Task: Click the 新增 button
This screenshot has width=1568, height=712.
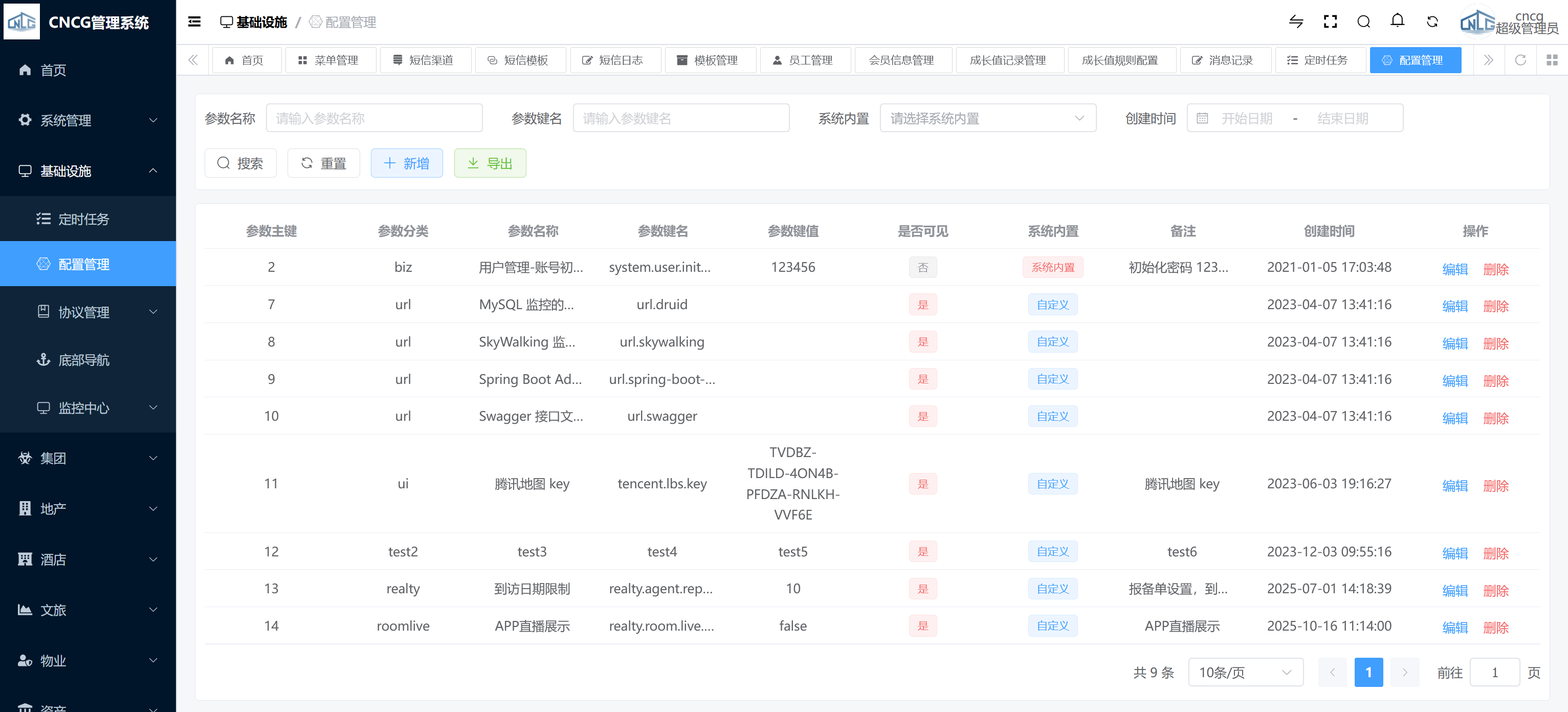Action: (x=407, y=163)
